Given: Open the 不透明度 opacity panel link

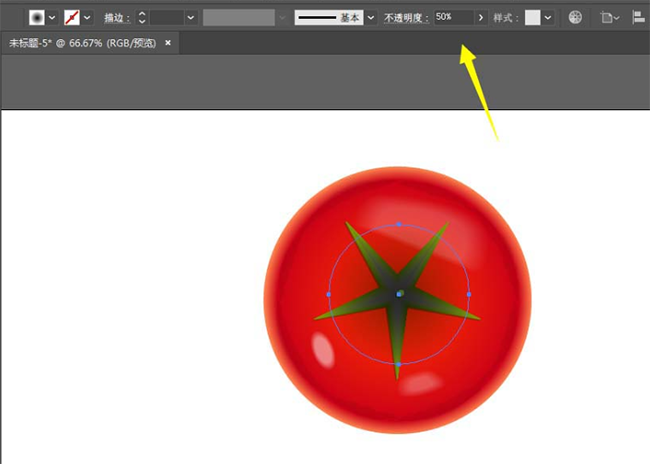Looking at the screenshot, I should pyautogui.click(x=406, y=18).
